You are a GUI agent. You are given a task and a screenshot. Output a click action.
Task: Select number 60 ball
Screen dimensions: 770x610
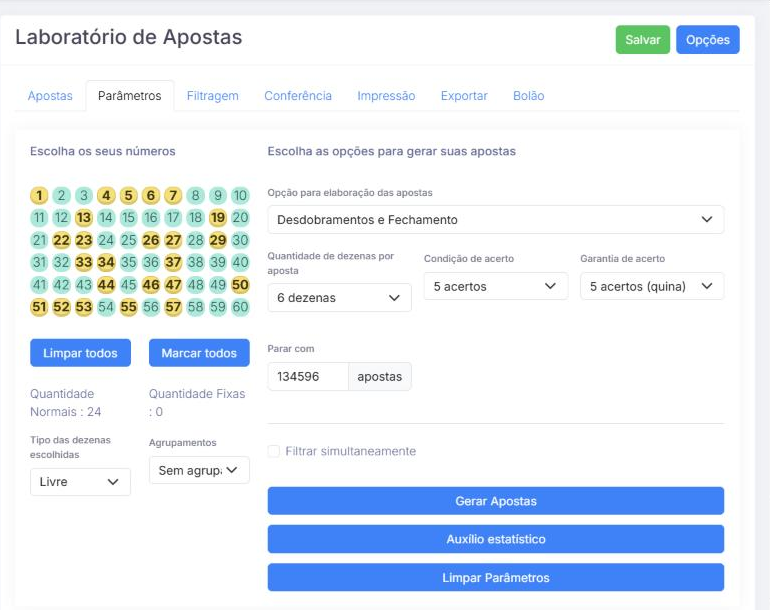(x=240, y=307)
